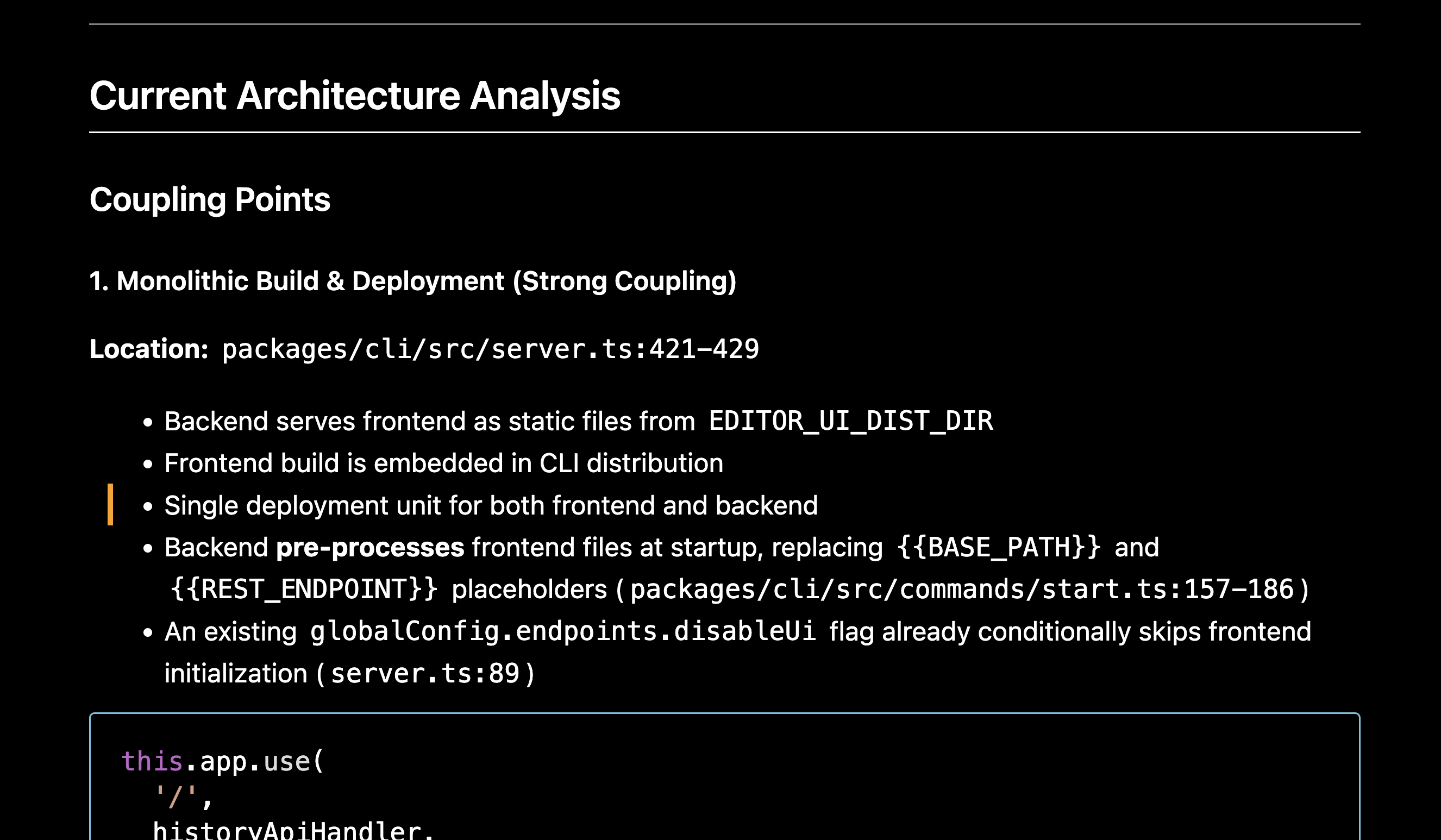Open the commands/start.ts:157-186 path reference
The image size is (1441, 840).
click(x=961, y=590)
